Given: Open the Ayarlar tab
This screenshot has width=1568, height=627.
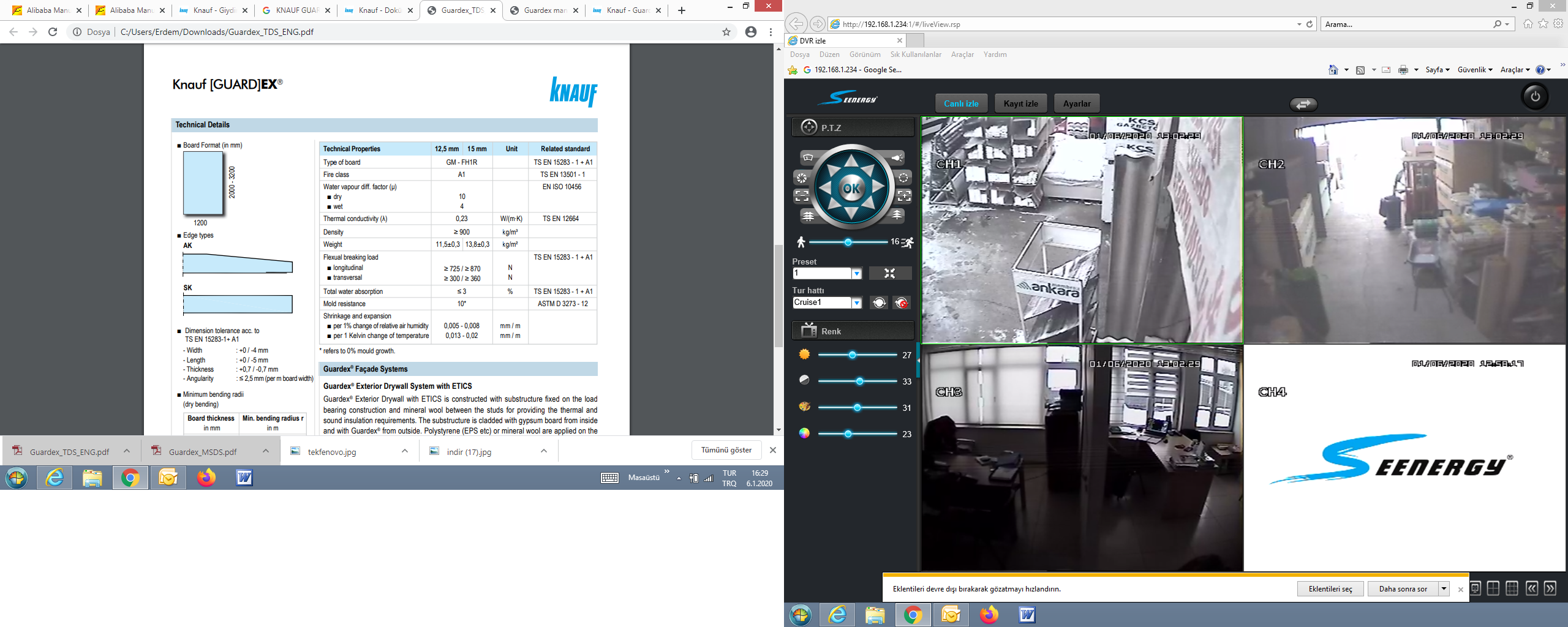Looking at the screenshot, I should [x=1076, y=103].
